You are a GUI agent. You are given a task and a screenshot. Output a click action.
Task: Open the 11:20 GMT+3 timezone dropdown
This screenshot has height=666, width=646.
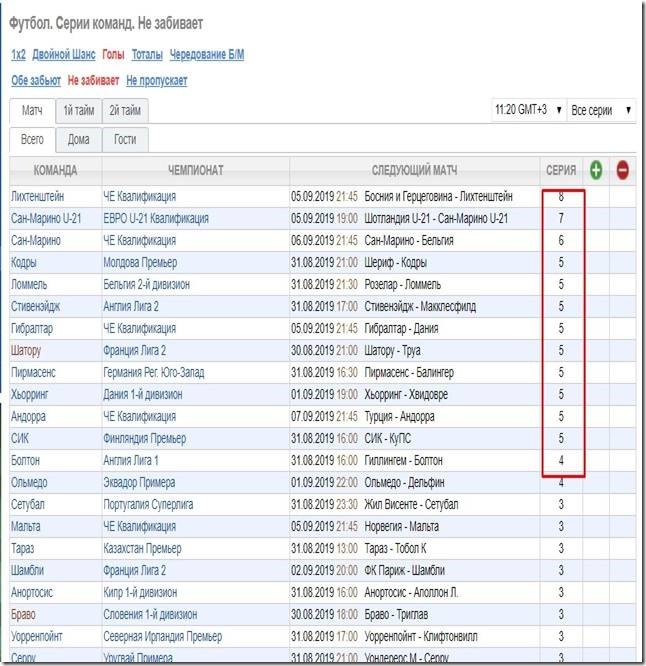click(528, 111)
